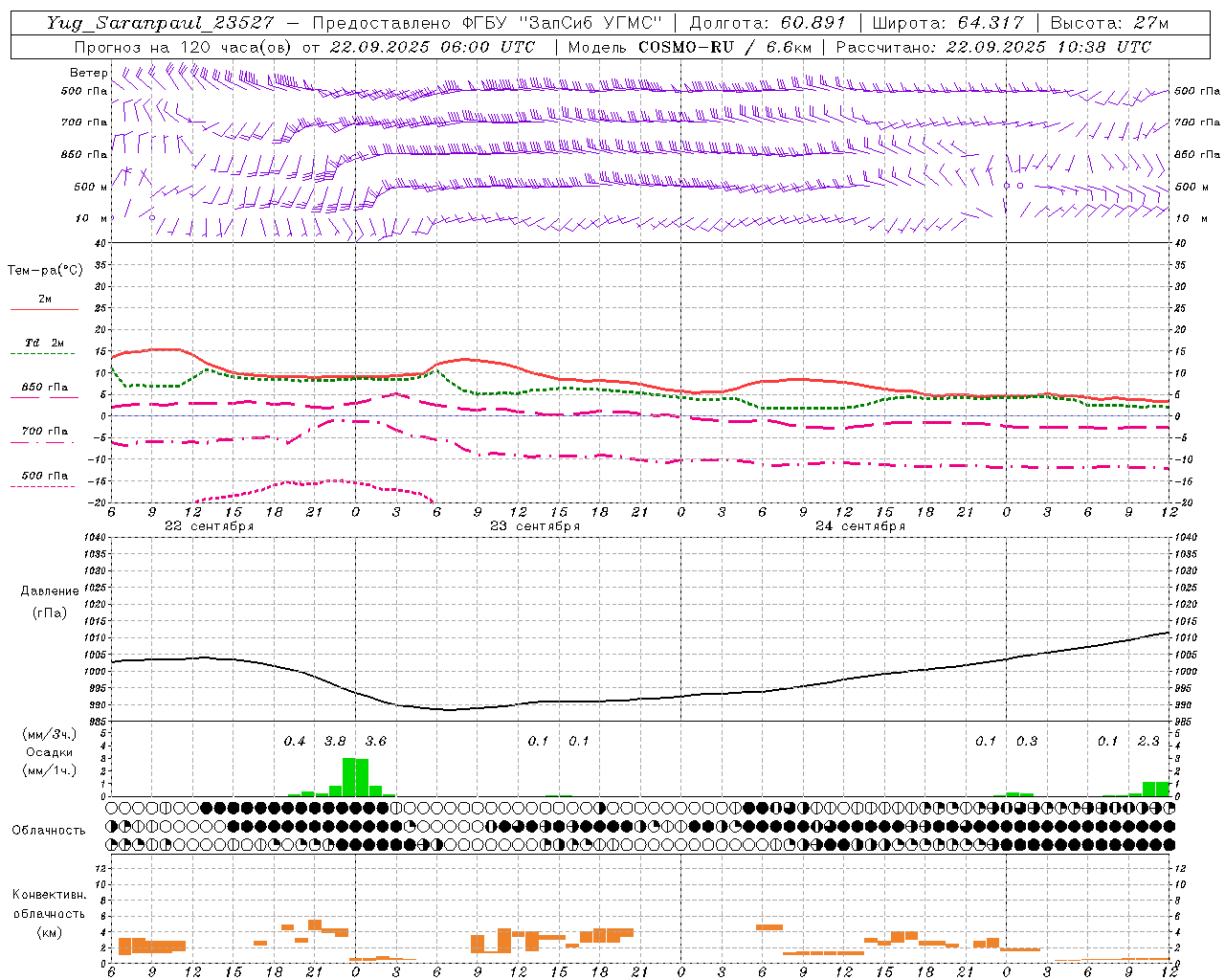1225x980 pixels.
Task: Select the (мм/1ч.) precipitation unit label
Action: pyautogui.click(x=50, y=770)
